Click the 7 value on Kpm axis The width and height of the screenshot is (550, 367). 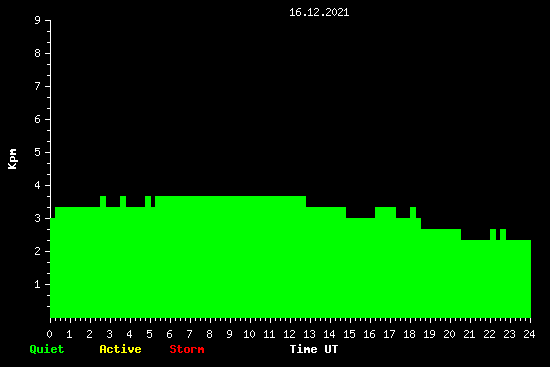pos(38,86)
